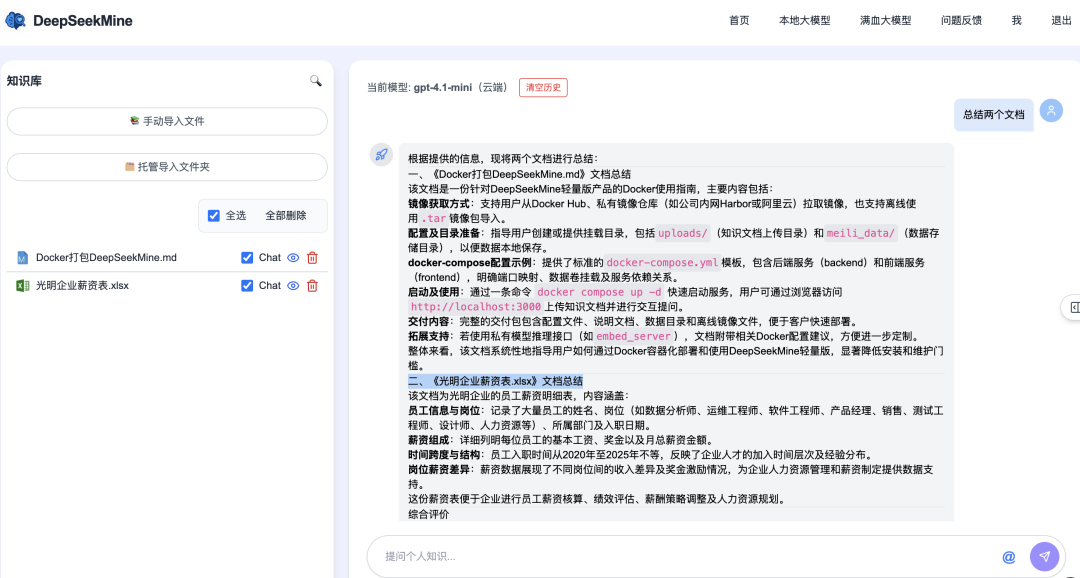Expand the side panel handle at right edge
The image size is (1080, 578).
[1072, 307]
